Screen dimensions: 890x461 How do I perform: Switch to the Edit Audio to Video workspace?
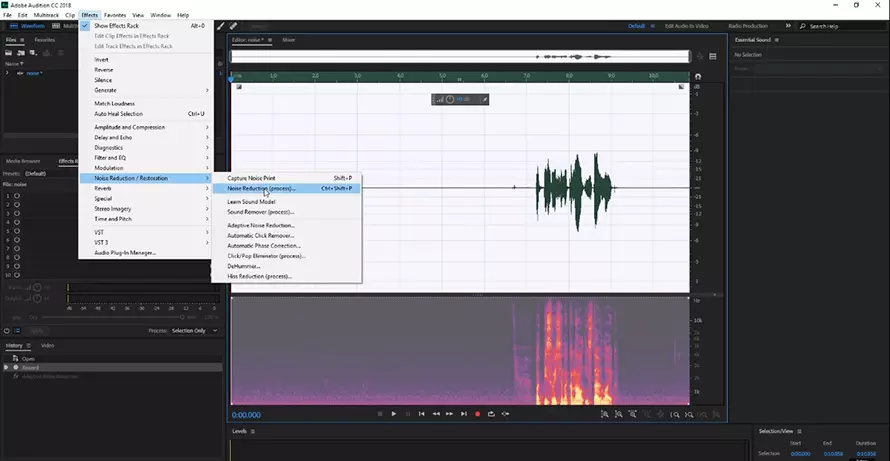[x=684, y=26]
